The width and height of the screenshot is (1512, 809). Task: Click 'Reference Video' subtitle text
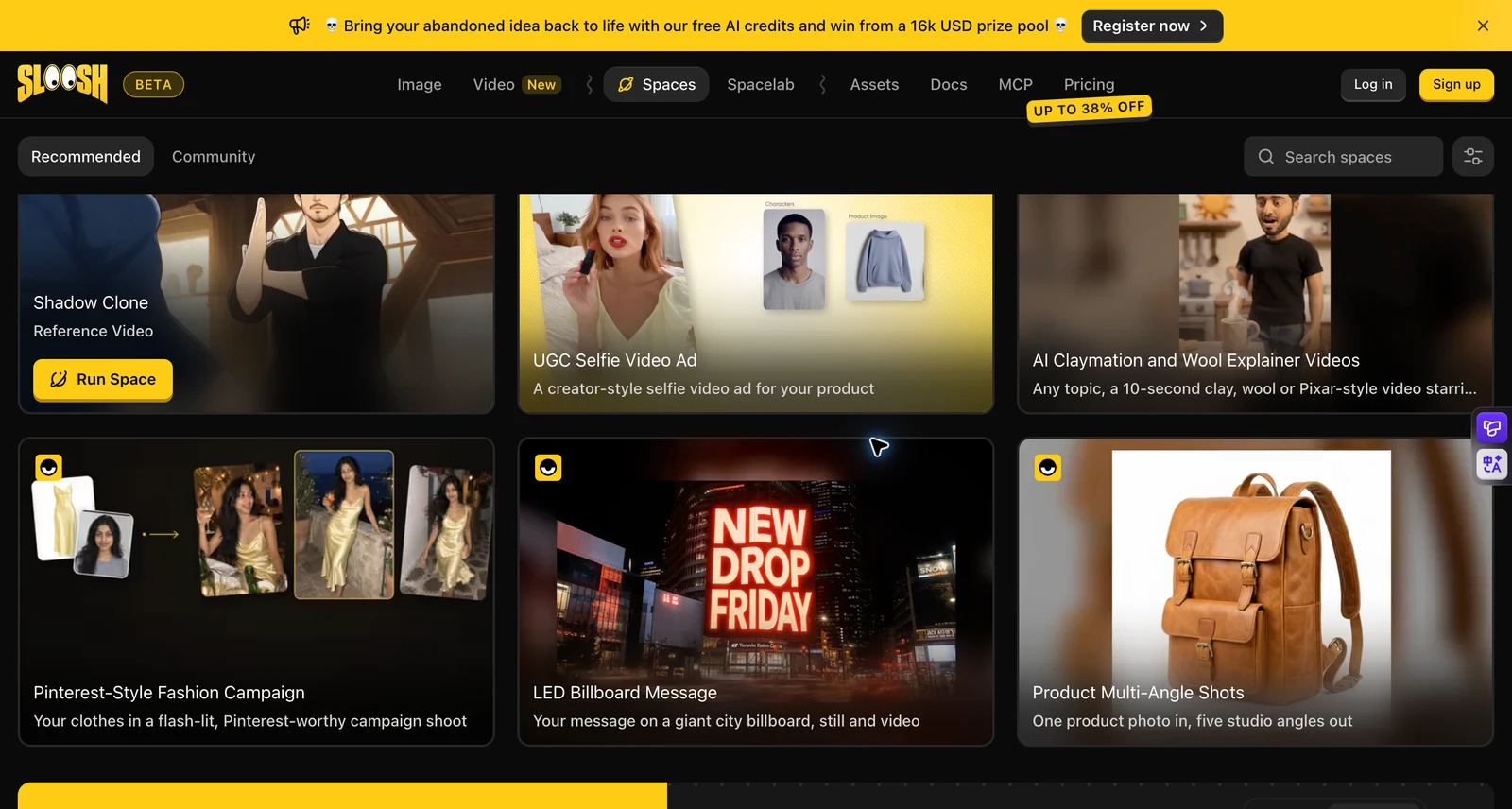point(94,331)
